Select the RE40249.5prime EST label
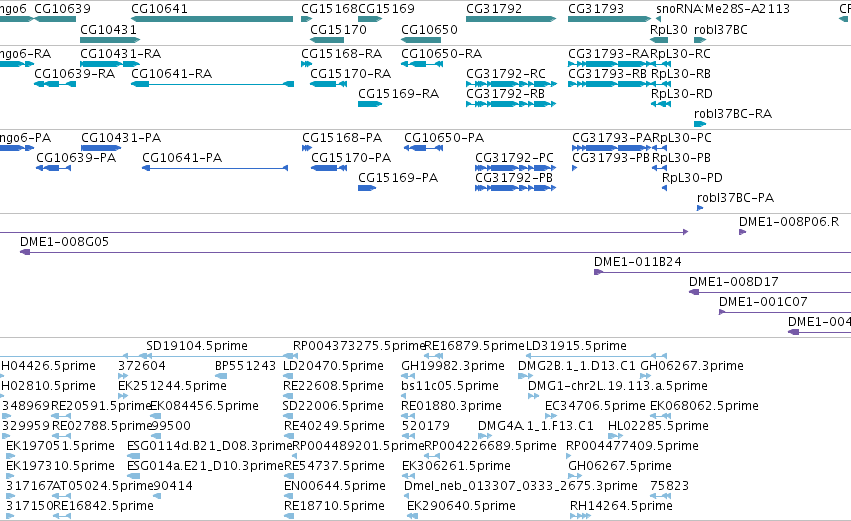851x521 pixels. [334, 427]
